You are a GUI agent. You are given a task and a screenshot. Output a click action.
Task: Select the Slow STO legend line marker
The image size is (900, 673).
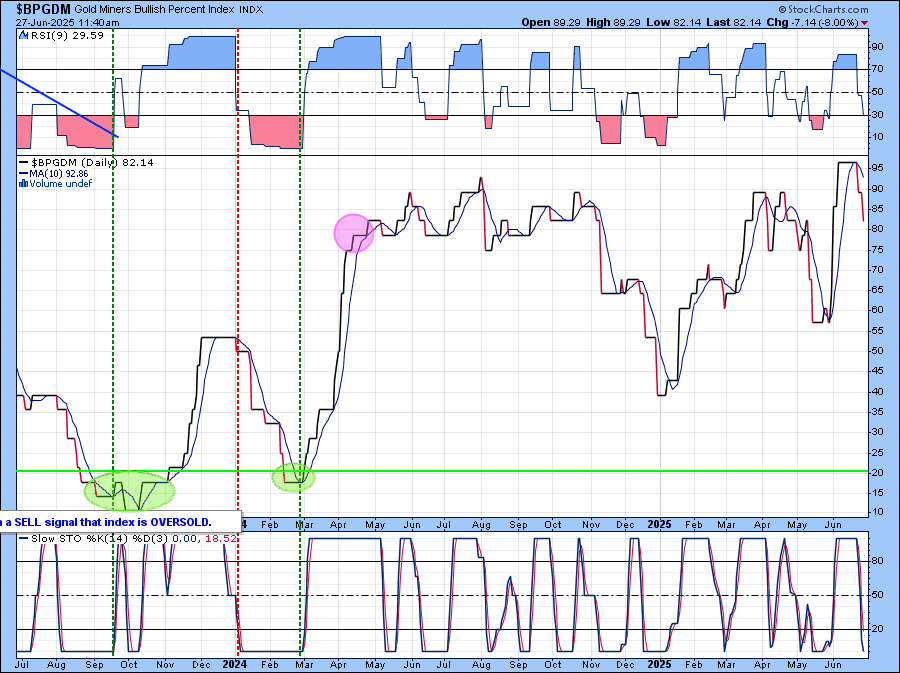24,541
